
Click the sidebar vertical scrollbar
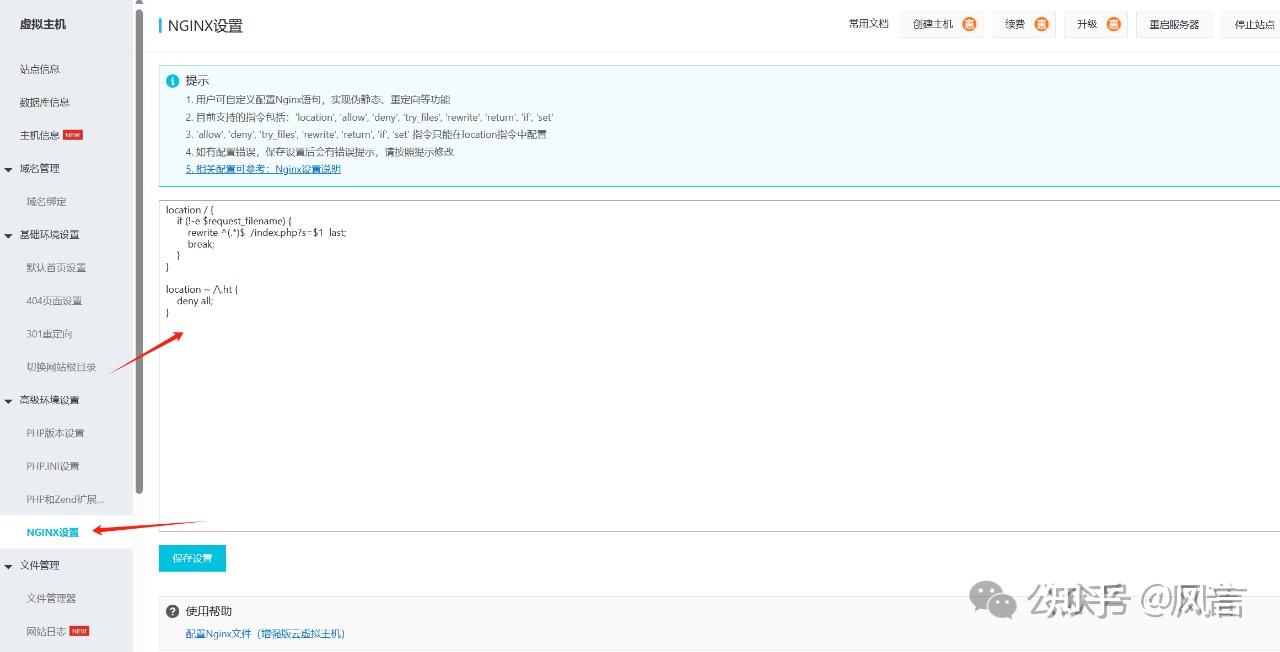(140, 250)
